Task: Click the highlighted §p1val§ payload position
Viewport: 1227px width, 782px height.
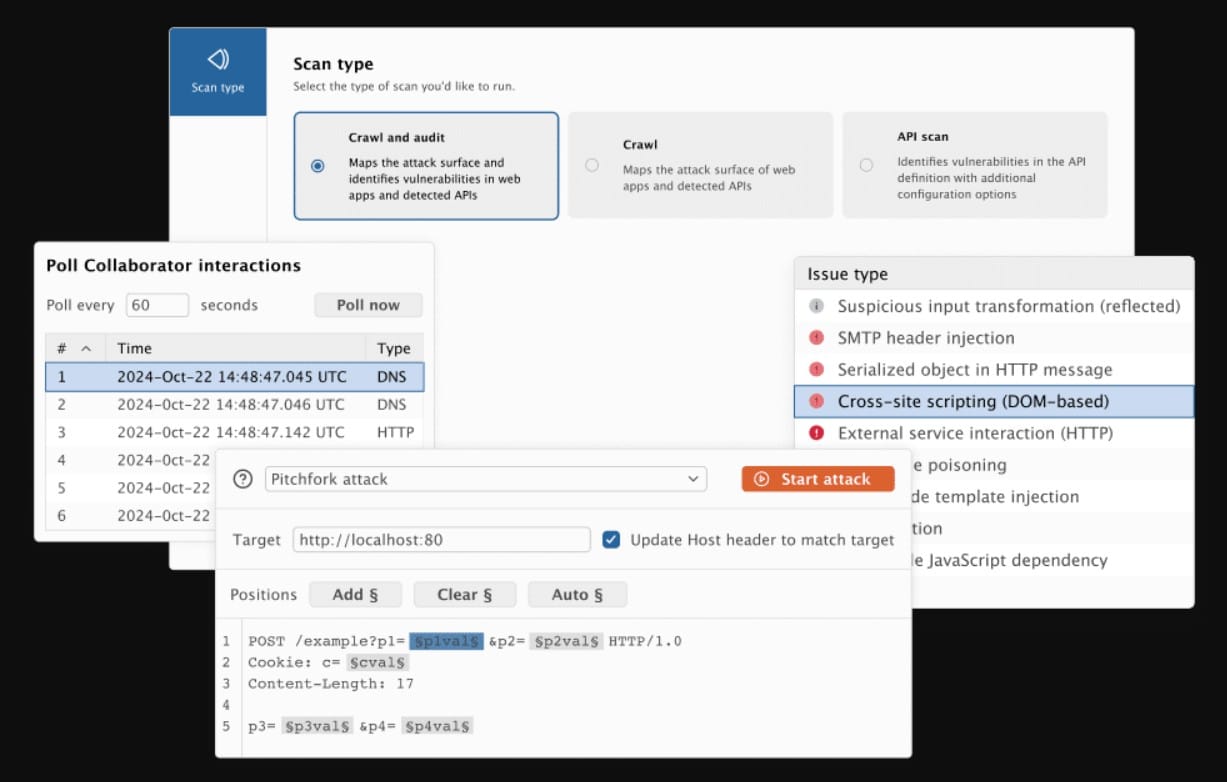Action: coord(447,641)
